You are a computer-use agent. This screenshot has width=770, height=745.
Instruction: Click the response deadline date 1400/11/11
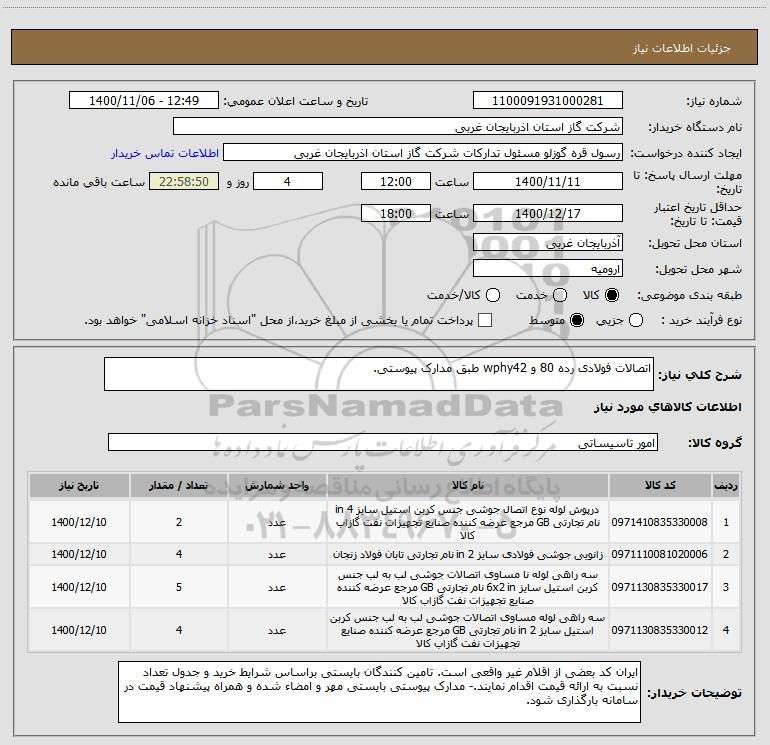click(x=548, y=181)
